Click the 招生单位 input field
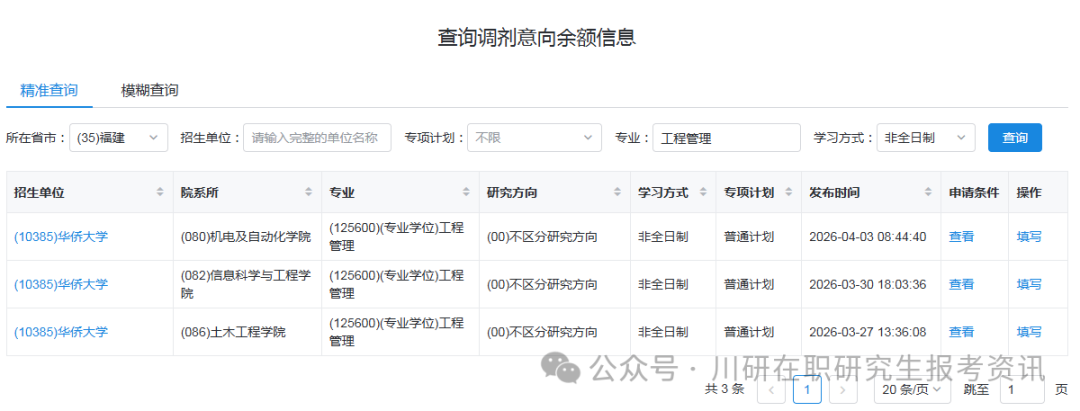The image size is (1080, 411). coord(317,138)
